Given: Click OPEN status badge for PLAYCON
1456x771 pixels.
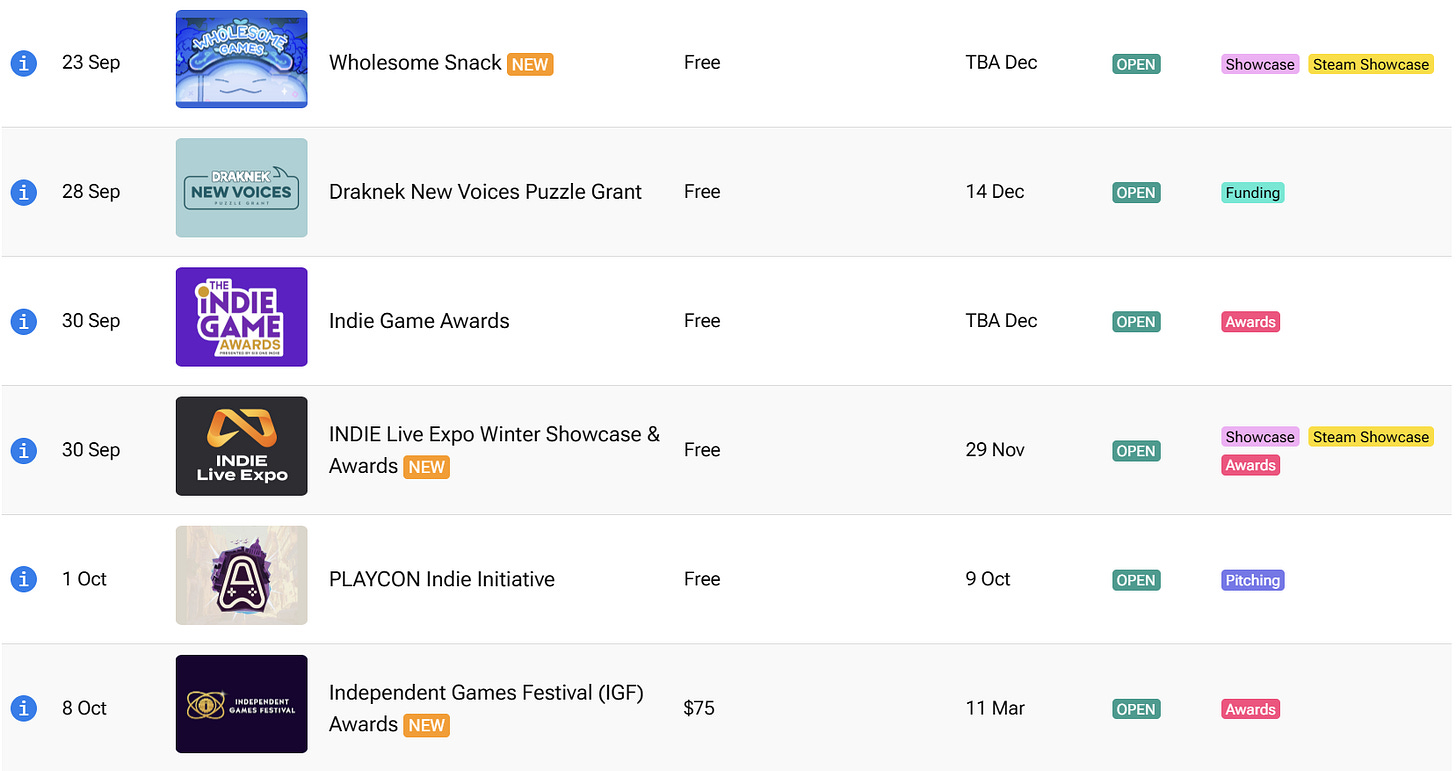Looking at the screenshot, I should (x=1136, y=580).
